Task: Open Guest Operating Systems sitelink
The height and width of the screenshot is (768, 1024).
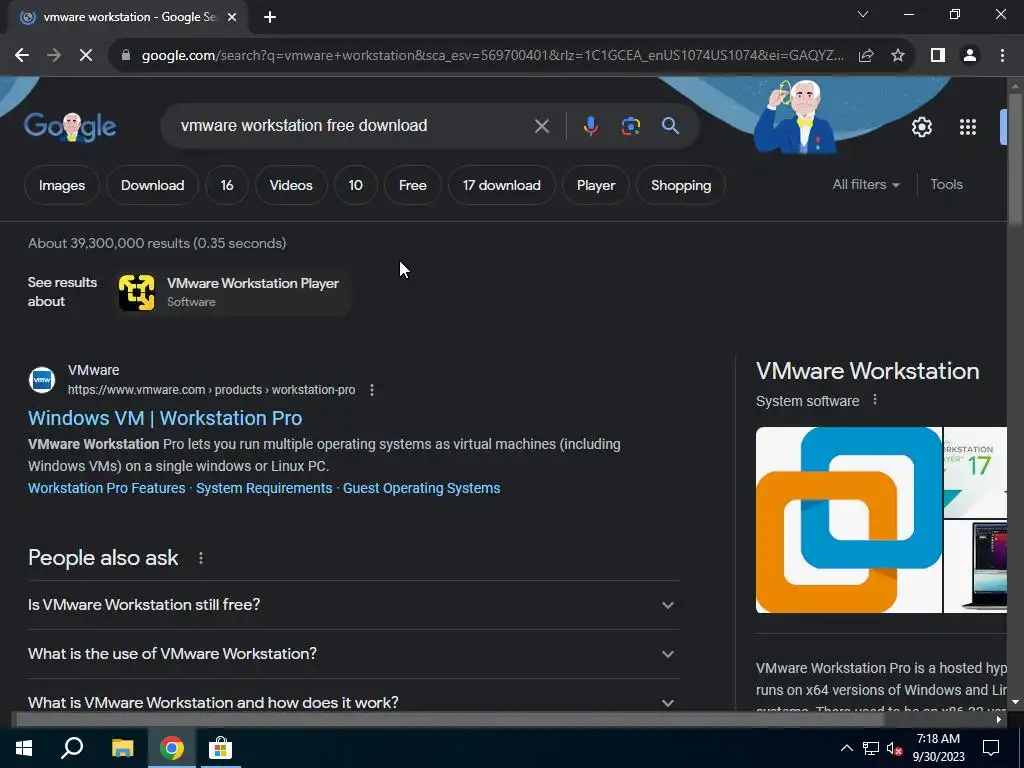Action: [421, 488]
